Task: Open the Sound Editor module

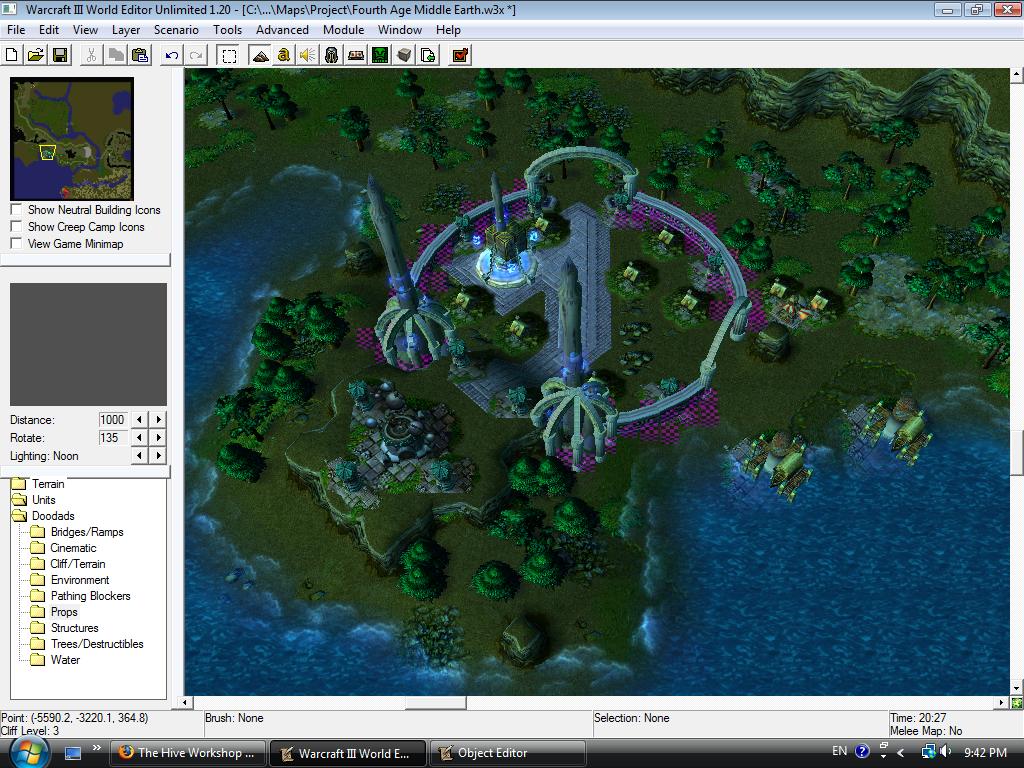Action: point(308,56)
